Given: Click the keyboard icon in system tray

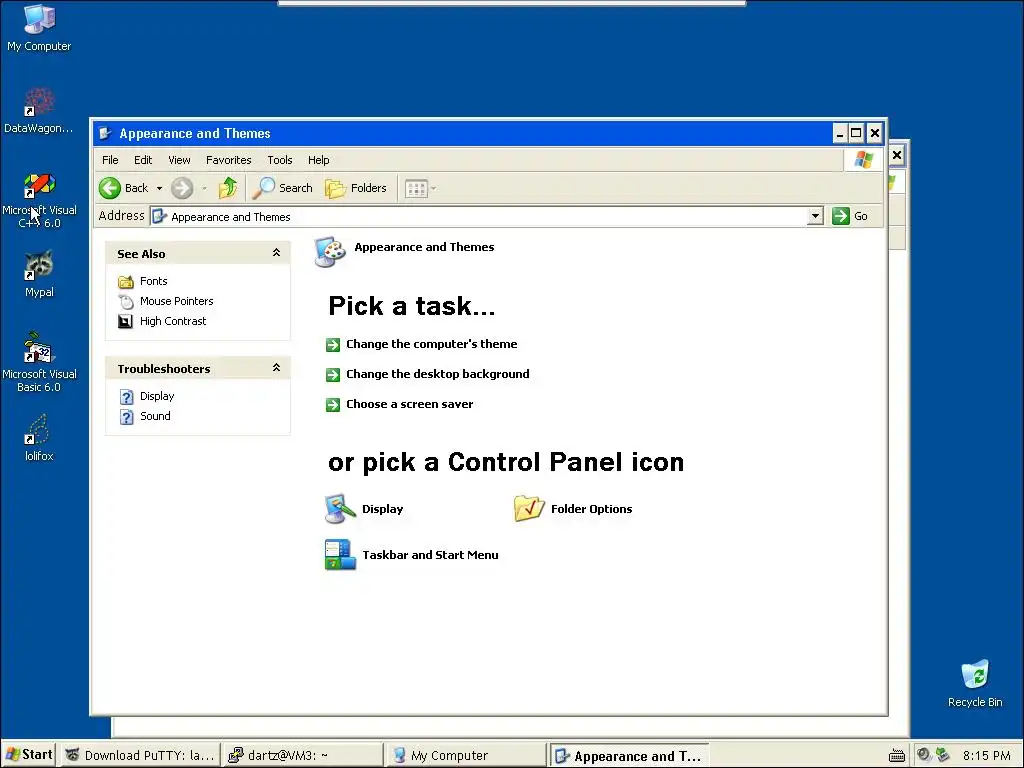Looking at the screenshot, I should click(897, 756).
